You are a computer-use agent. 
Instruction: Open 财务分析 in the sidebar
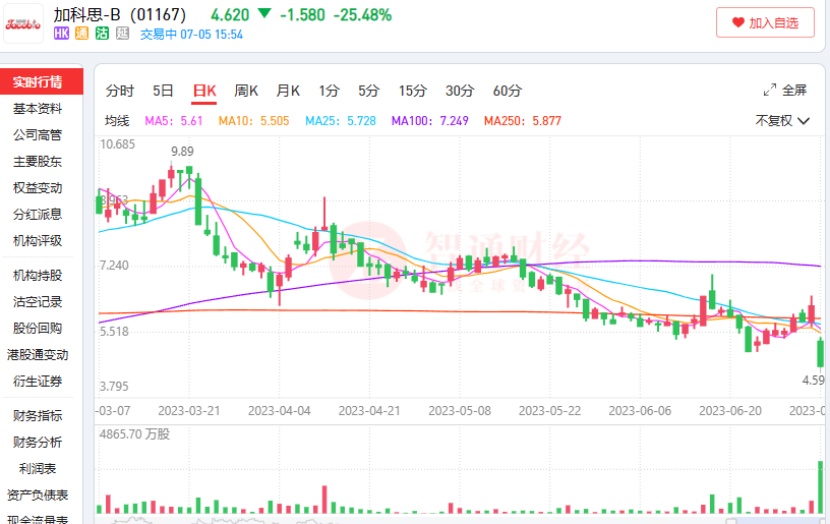tap(38, 442)
